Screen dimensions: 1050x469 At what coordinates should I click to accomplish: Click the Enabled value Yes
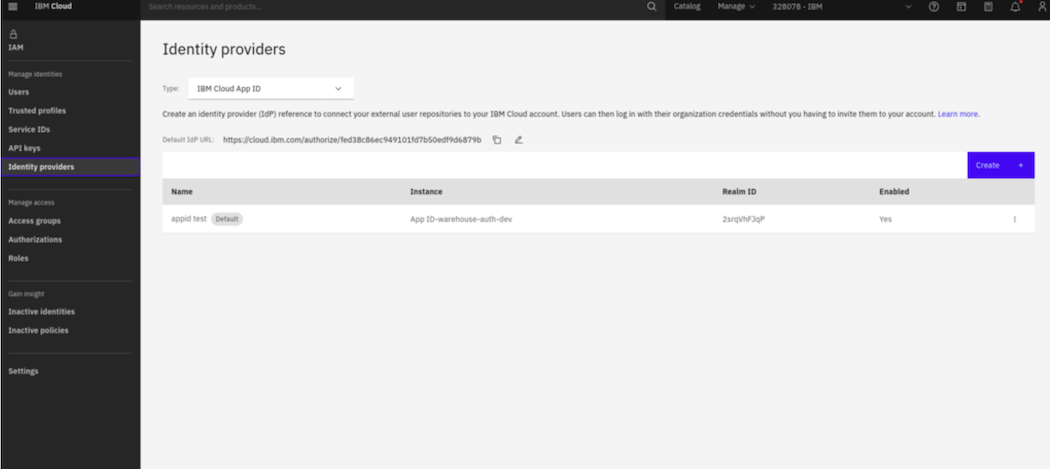click(885, 219)
